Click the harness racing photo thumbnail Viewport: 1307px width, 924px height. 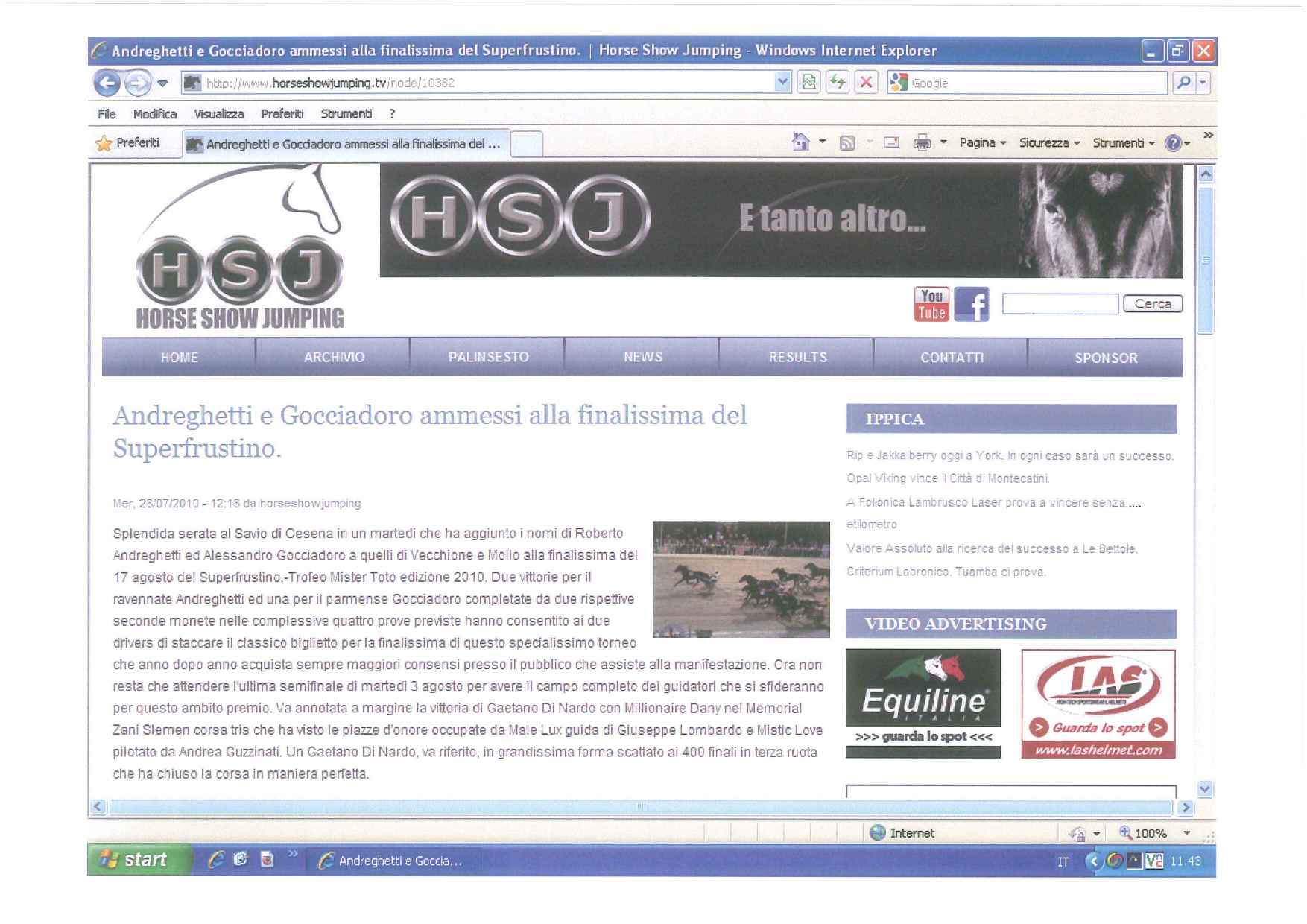tap(741, 580)
